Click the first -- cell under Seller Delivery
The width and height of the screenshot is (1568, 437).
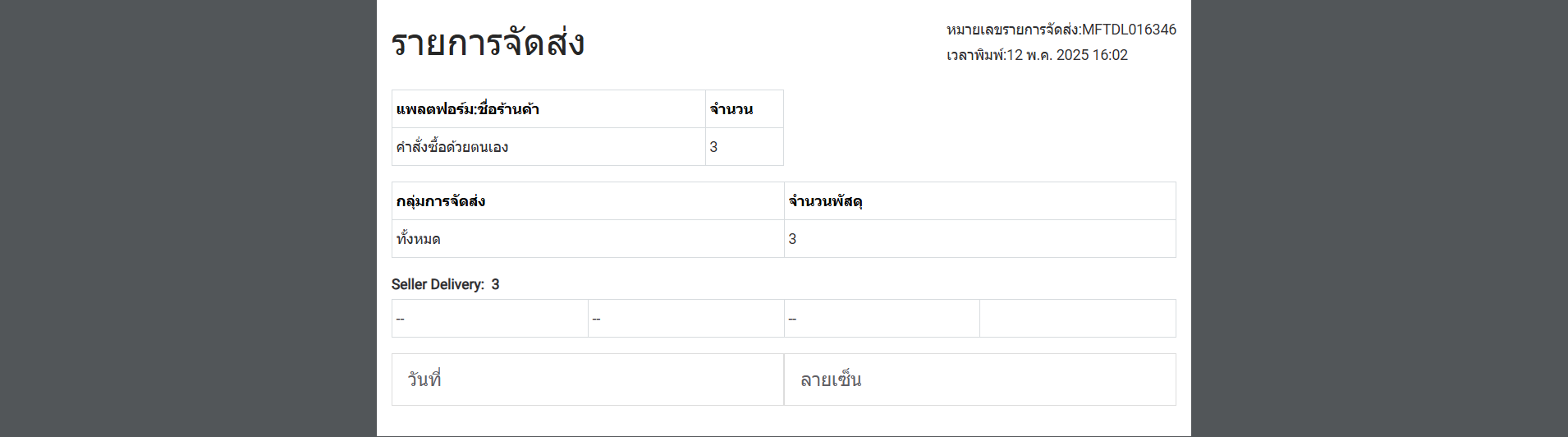click(490, 319)
